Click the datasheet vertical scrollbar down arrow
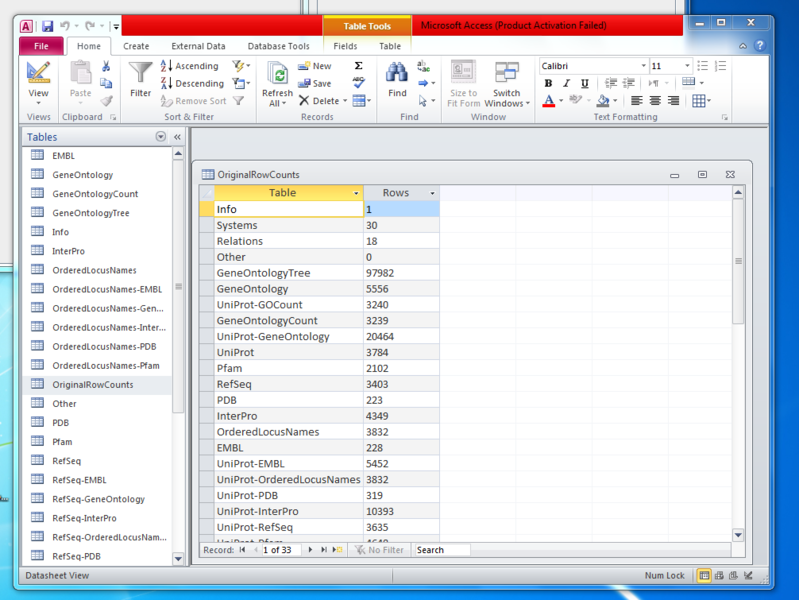This screenshot has height=600, width=799. tap(738, 535)
